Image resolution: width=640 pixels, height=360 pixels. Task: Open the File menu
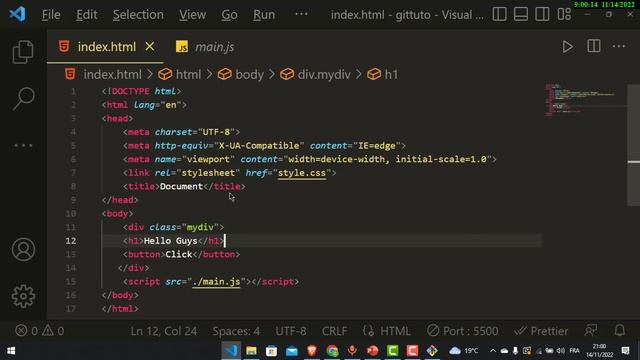pyautogui.click(x=51, y=15)
